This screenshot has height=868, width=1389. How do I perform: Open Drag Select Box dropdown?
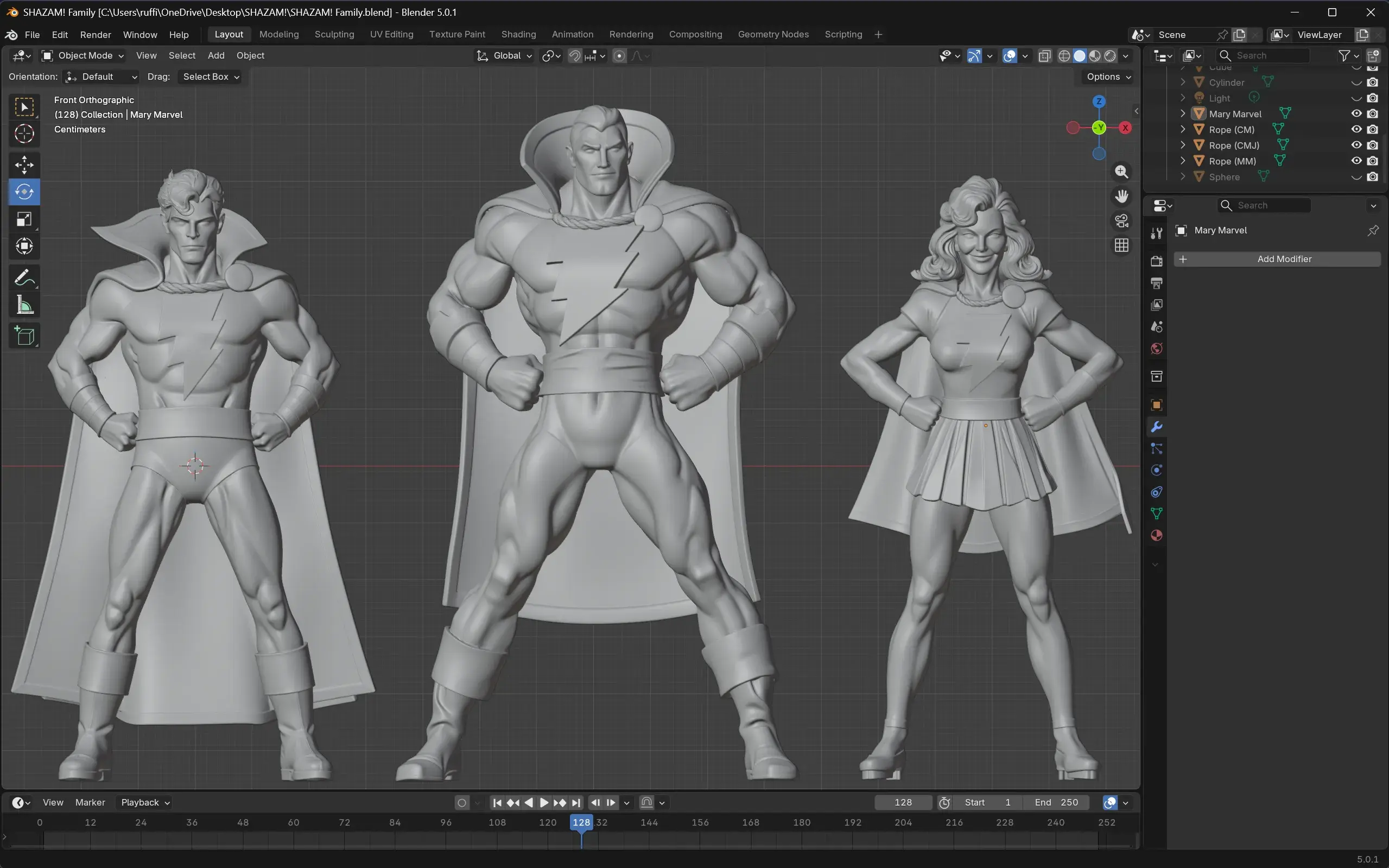point(210,77)
